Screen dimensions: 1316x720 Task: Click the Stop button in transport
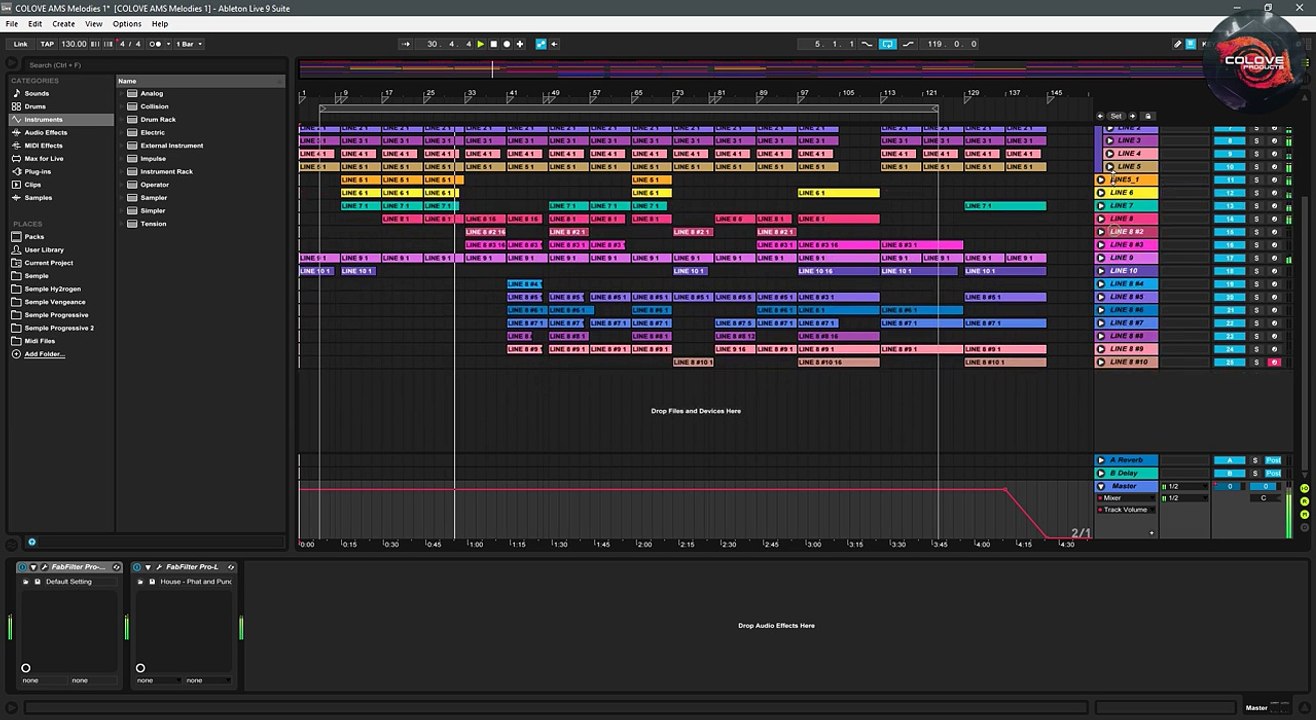tap(494, 44)
